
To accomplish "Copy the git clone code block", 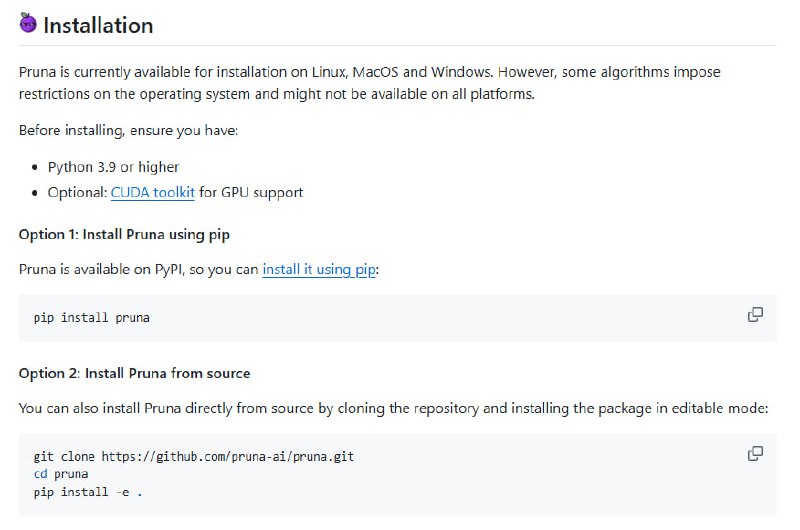I will [755, 454].
